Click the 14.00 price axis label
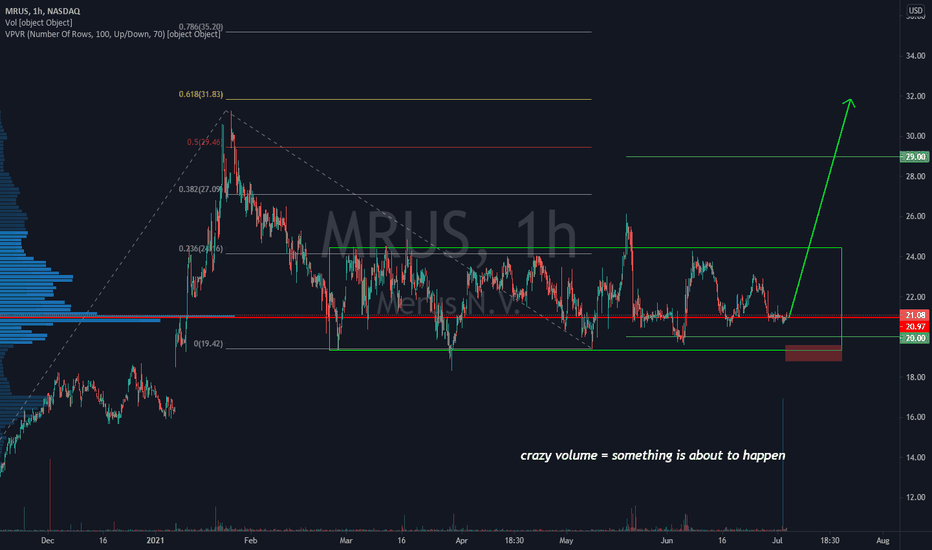 pos(915,457)
